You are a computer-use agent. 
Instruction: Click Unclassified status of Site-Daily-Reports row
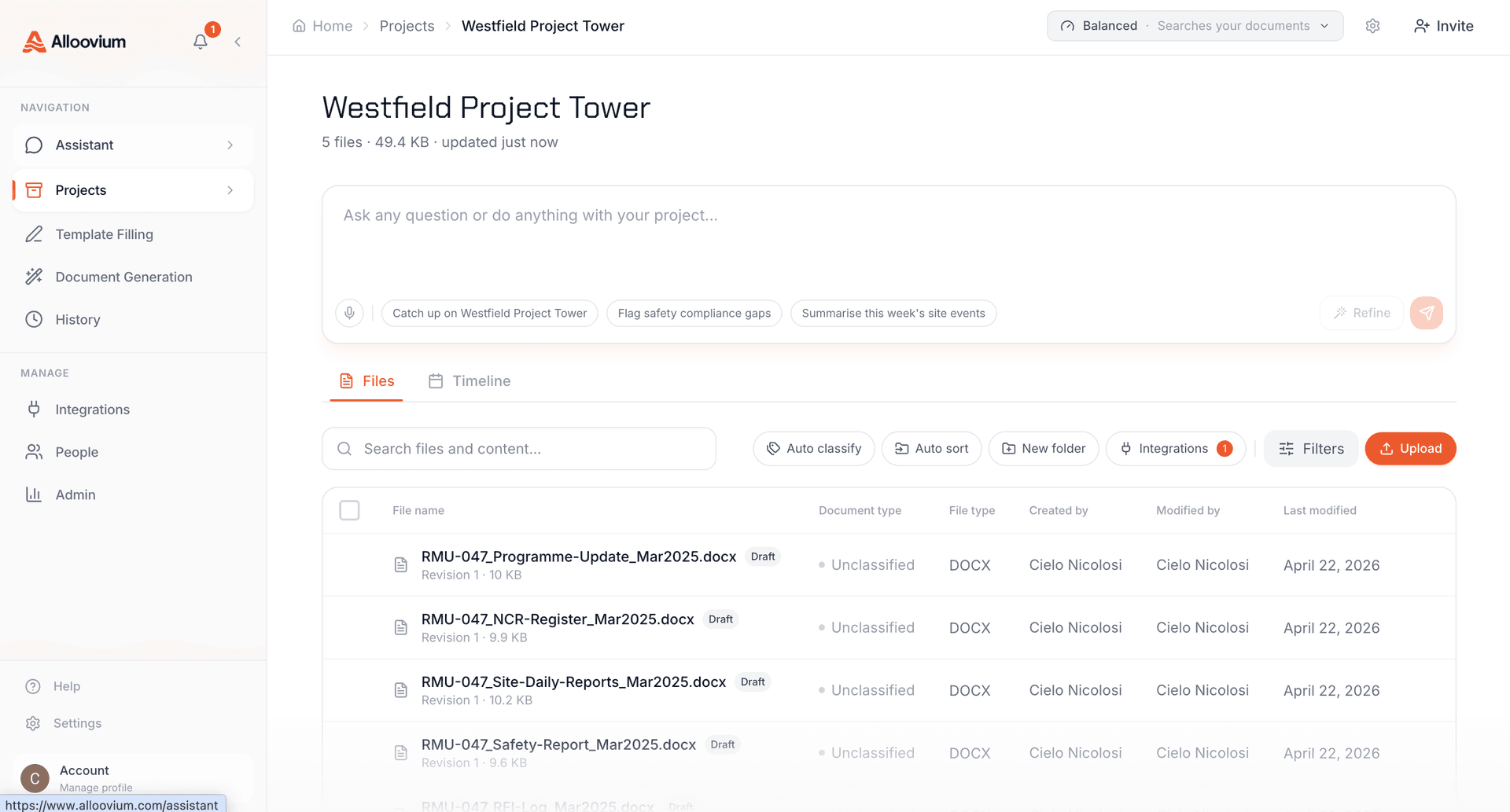coord(867,690)
